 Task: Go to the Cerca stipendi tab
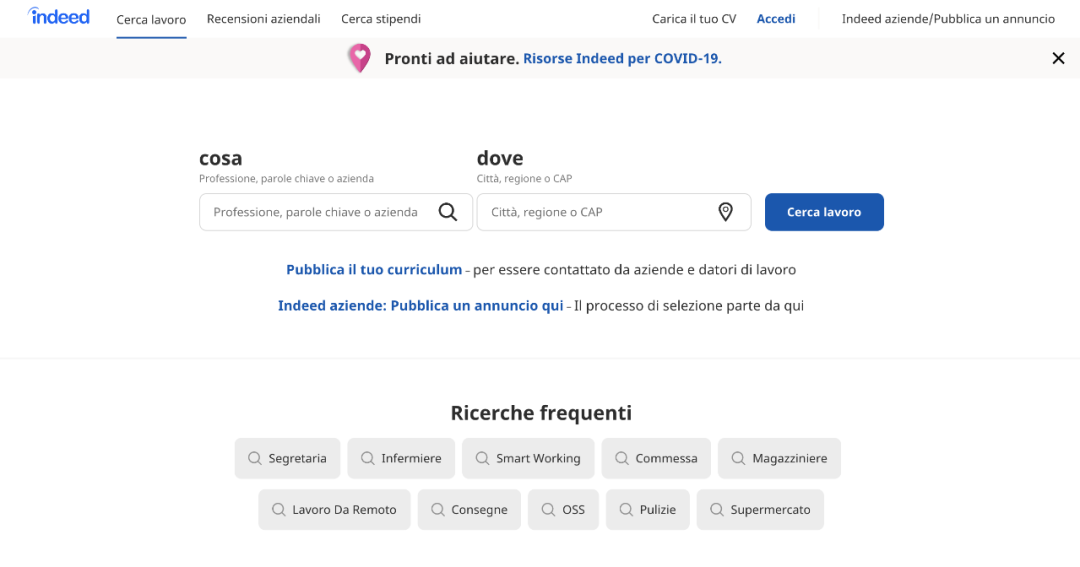(381, 19)
